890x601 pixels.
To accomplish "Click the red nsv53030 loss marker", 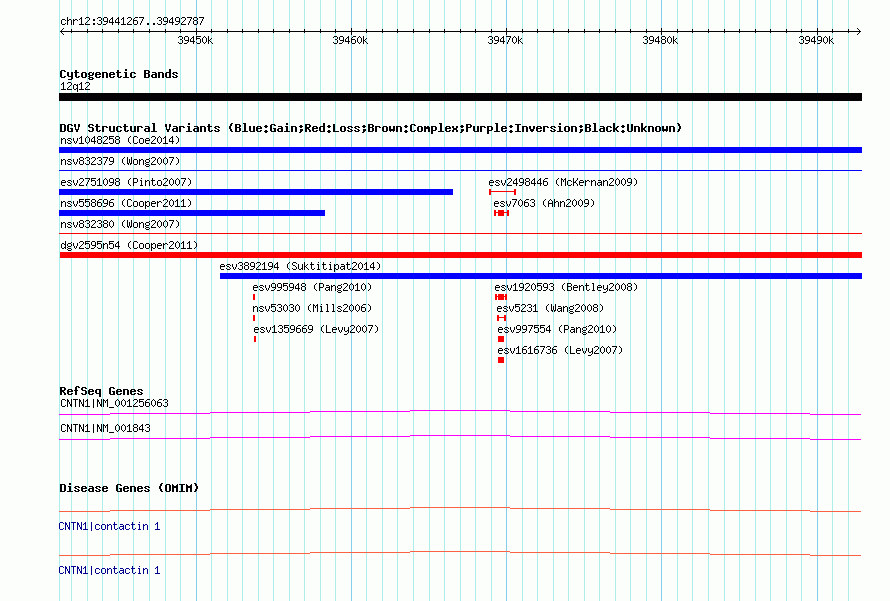I will pyautogui.click(x=254, y=318).
